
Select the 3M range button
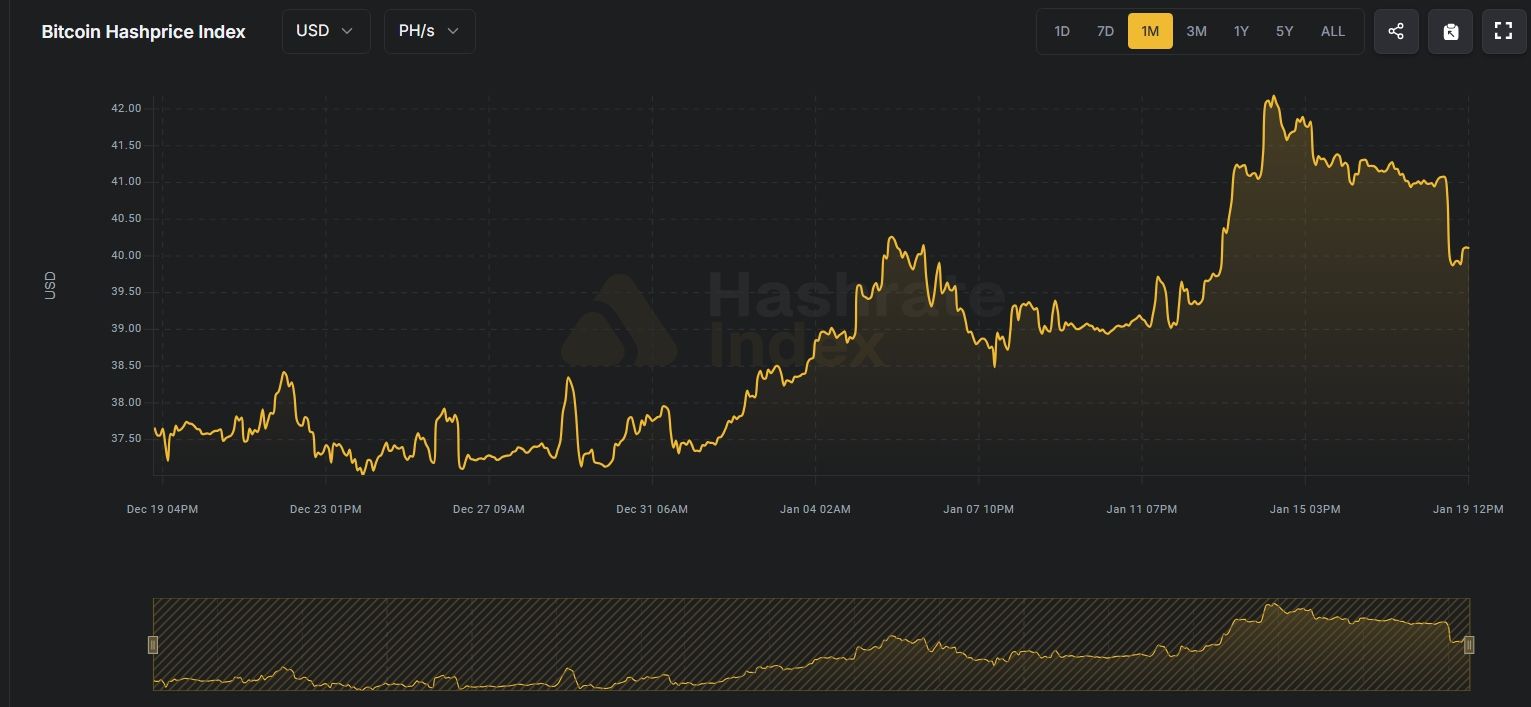pyautogui.click(x=1196, y=31)
